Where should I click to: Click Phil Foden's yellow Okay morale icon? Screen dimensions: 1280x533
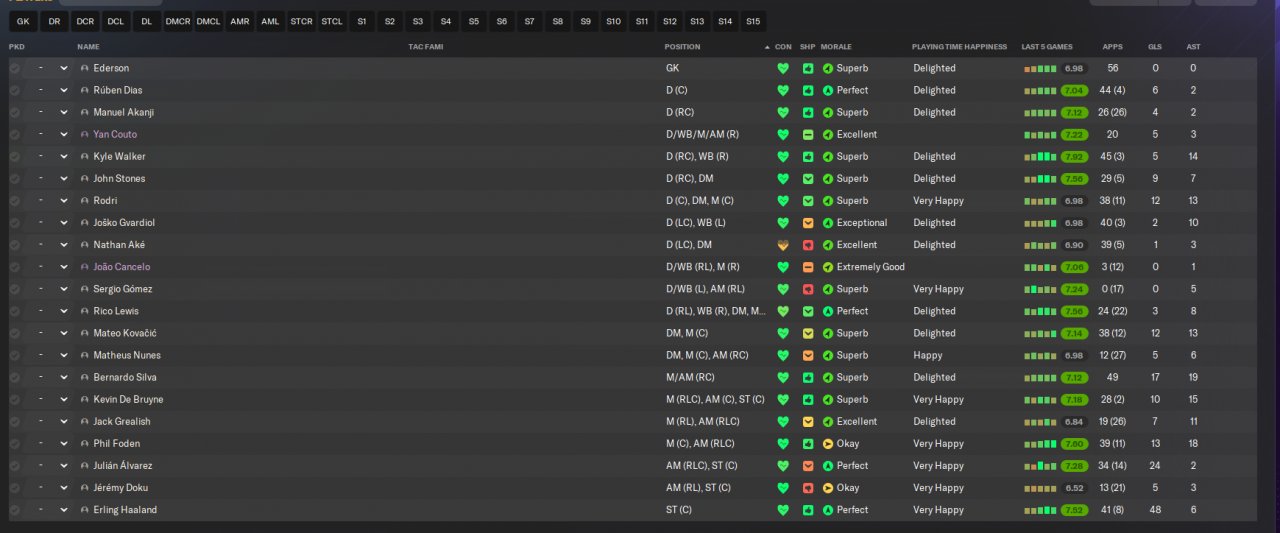click(x=828, y=443)
